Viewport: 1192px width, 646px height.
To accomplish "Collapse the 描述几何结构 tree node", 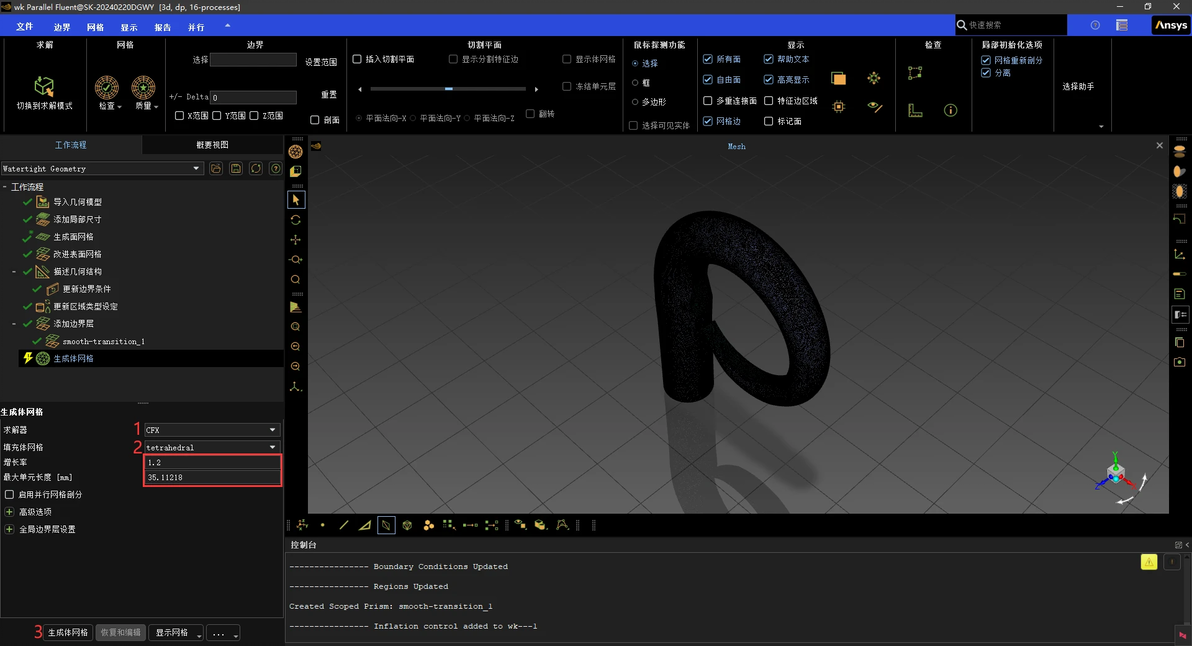I will [14, 271].
